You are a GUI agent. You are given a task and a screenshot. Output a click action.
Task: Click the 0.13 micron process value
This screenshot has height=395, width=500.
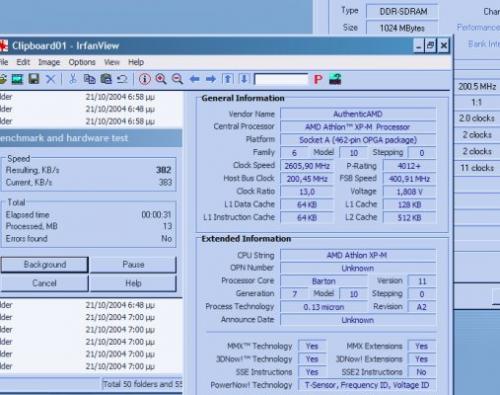[324, 307]
